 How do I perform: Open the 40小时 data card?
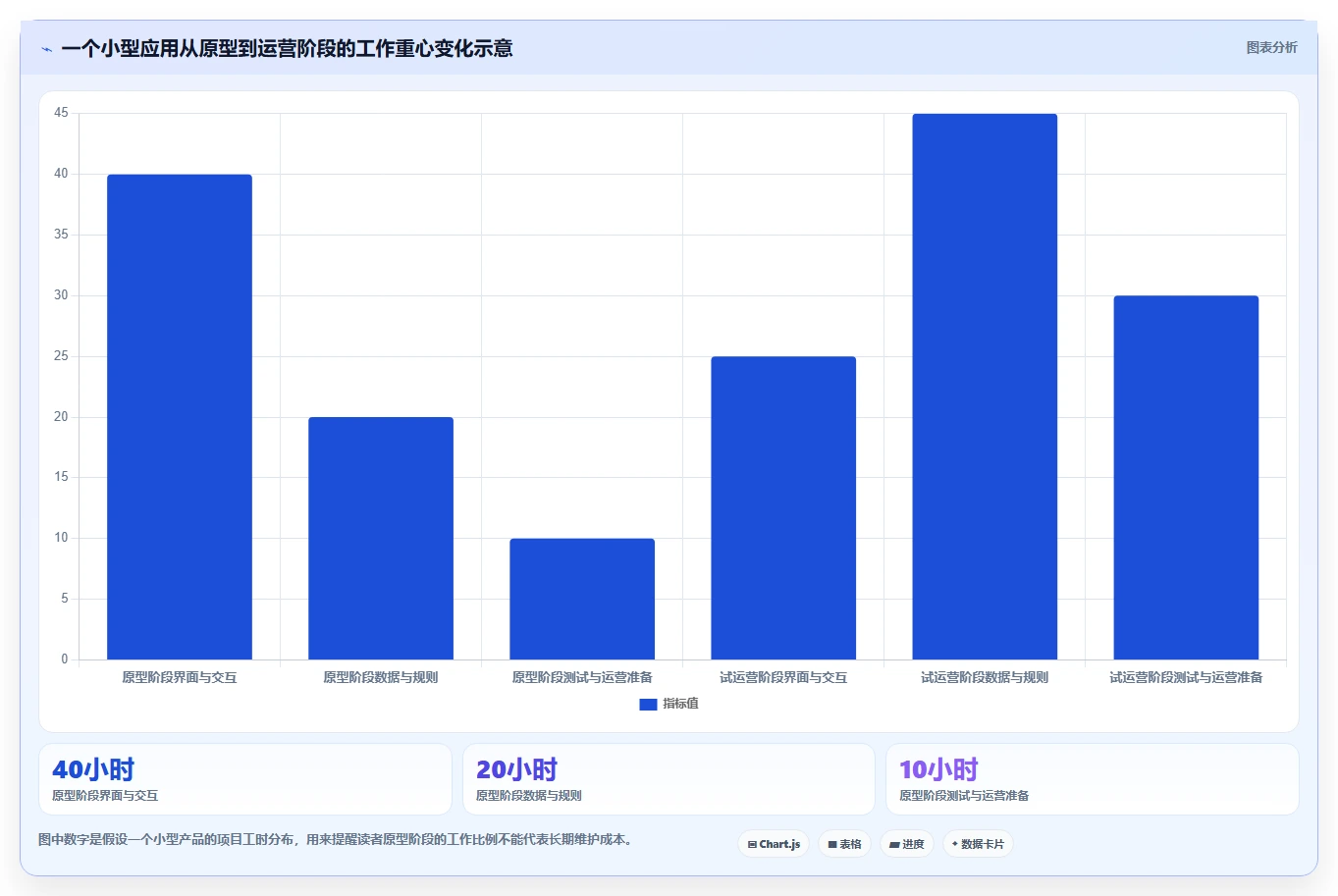245,779
